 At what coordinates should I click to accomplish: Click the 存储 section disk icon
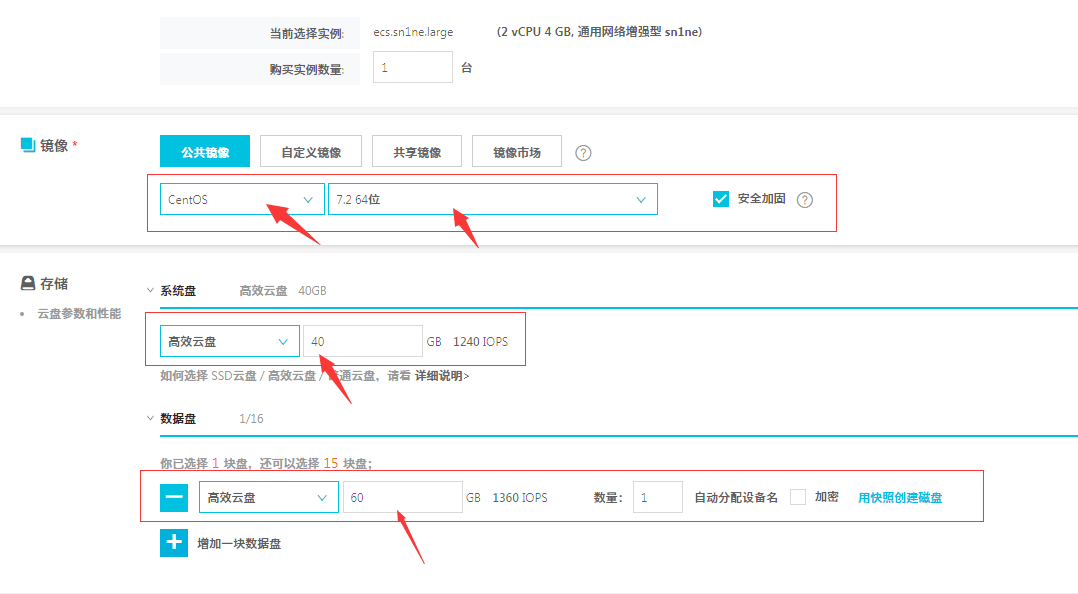tap(28, 284)
